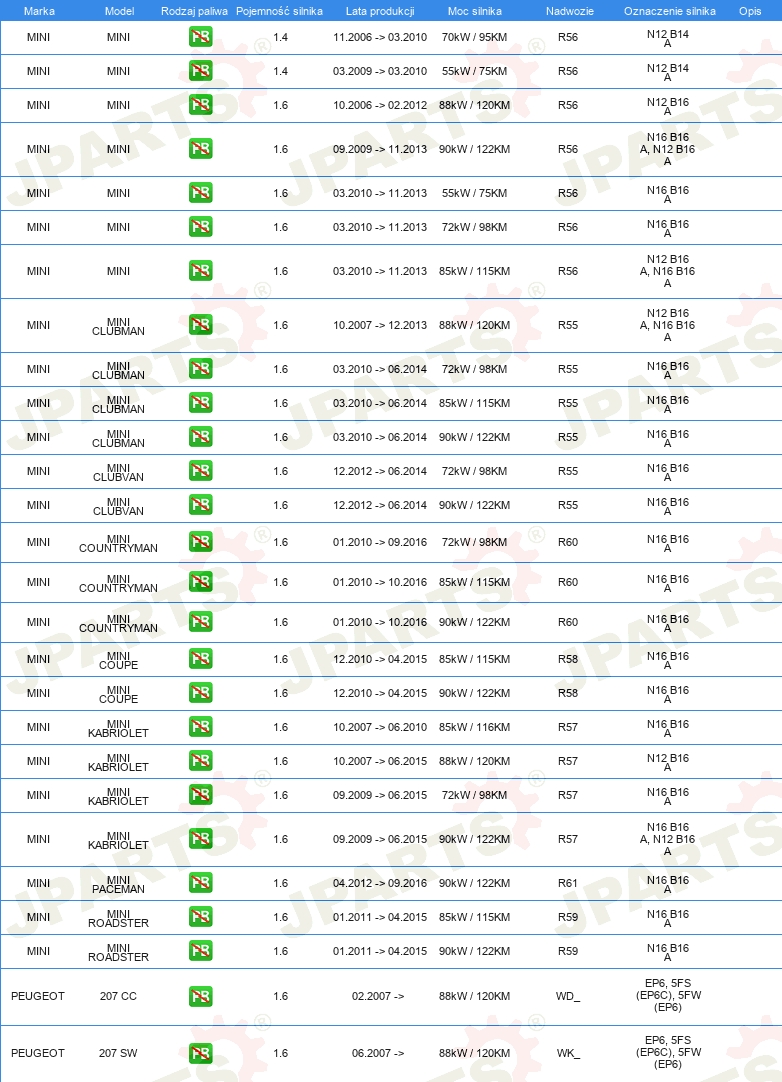Click fuel icon in Kabriolet 90kW / 122KM row
Image resolution: width=782 pixels, height=1082 pixels.
pyautogui.click(x=200, y=839)
